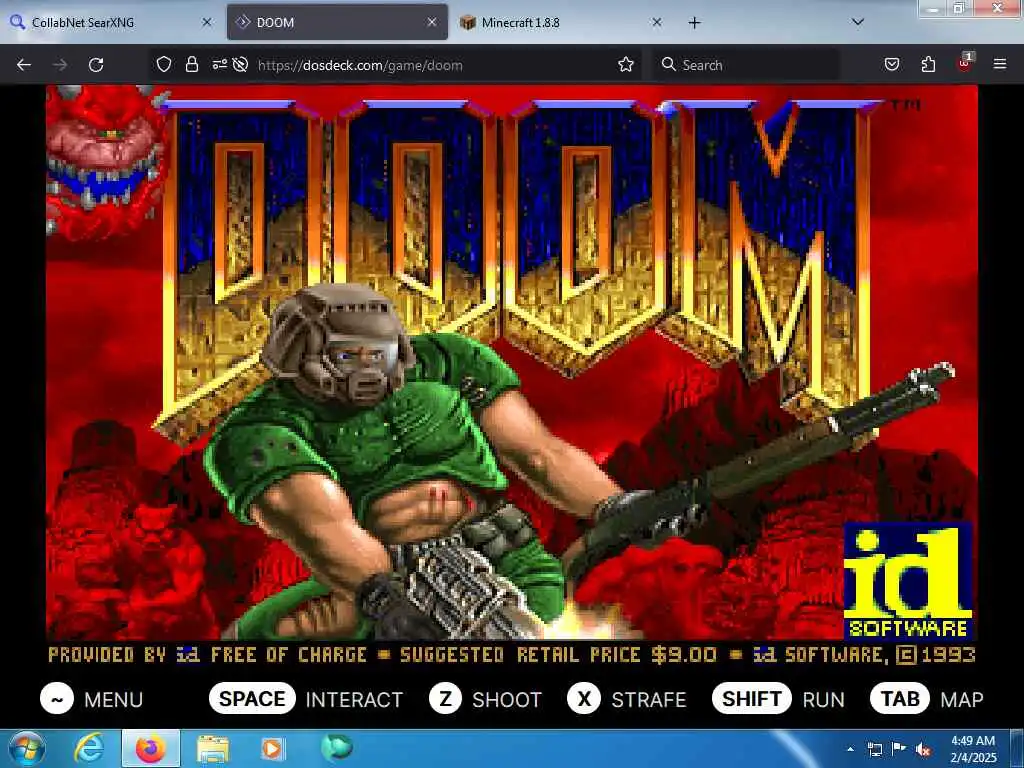Screen dimensions: 1024x768
Task: Click the DOOM title screen canvas
Action: point(511,376)
